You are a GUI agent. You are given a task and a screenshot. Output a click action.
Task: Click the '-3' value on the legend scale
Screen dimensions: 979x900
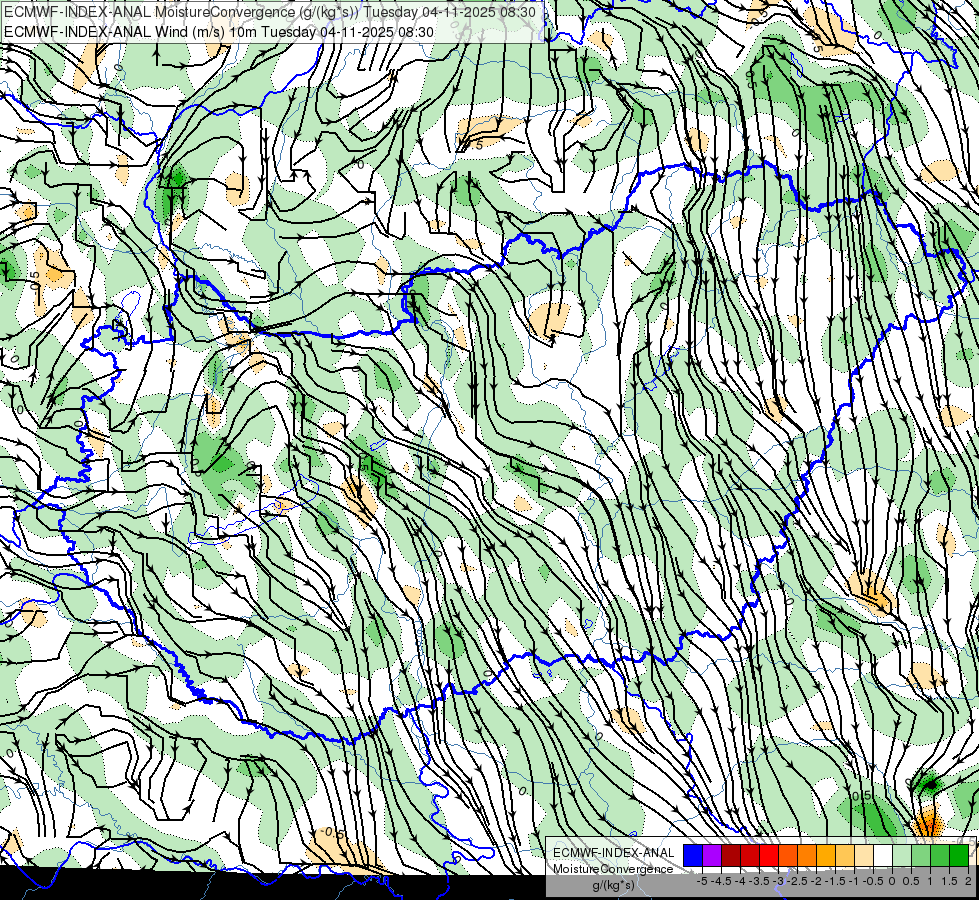pyautogui.click(x=779, y=881)
